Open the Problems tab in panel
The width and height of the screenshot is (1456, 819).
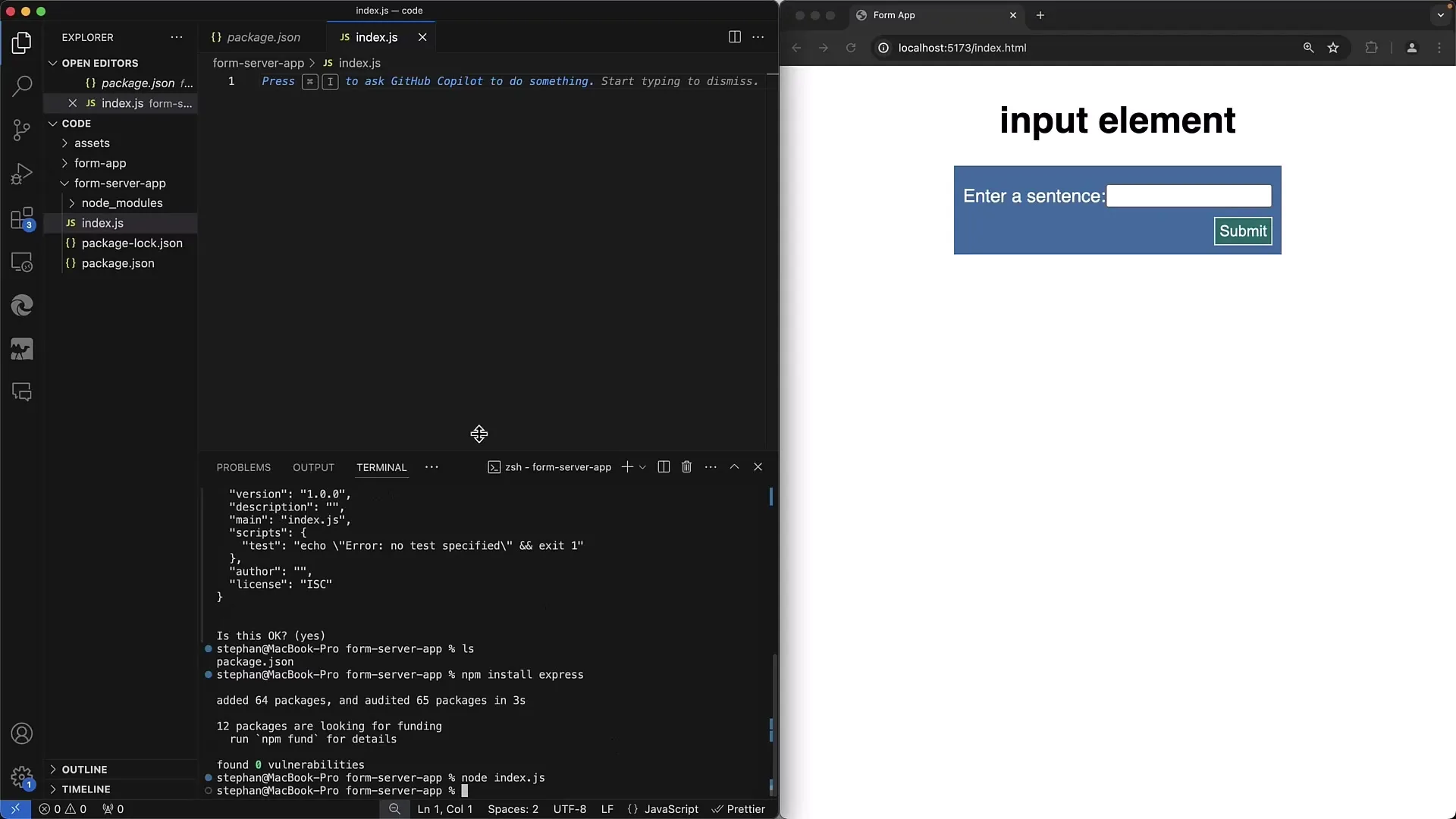[x=243, y=467]
